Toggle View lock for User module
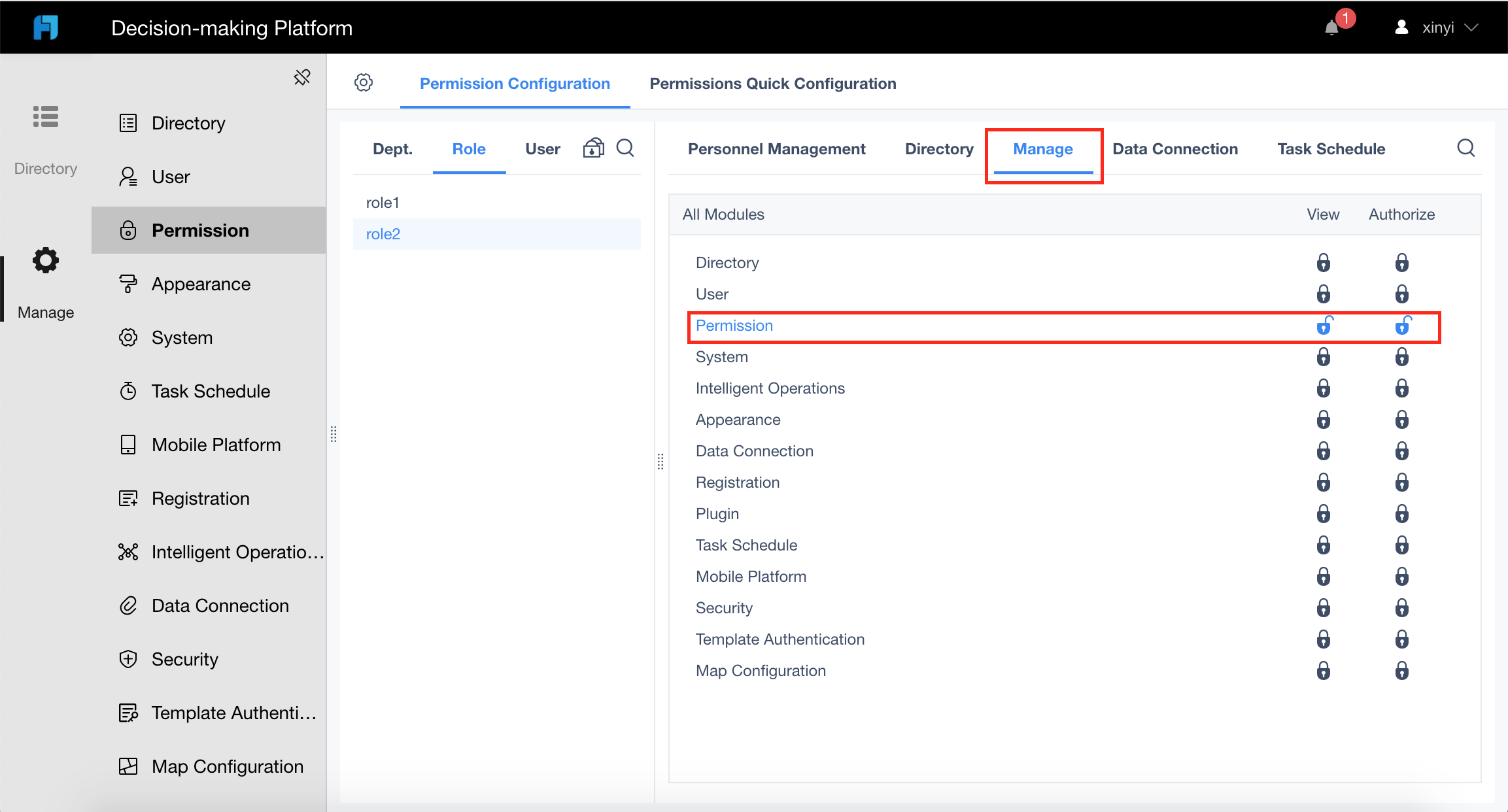 pyautogui.click(x=1324, y=294)
